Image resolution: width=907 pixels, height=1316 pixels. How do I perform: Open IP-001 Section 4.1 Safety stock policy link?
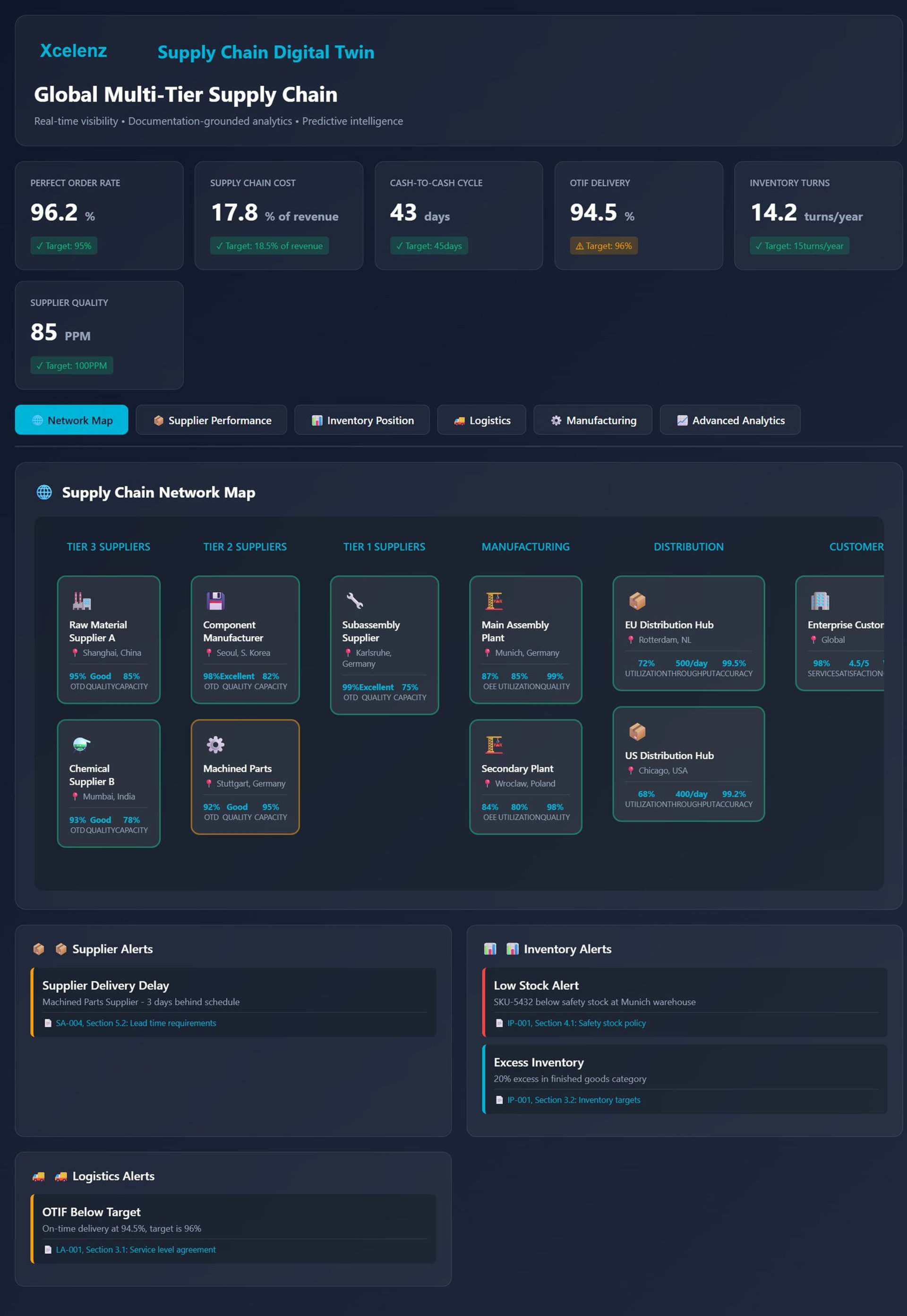(576, 1023)
